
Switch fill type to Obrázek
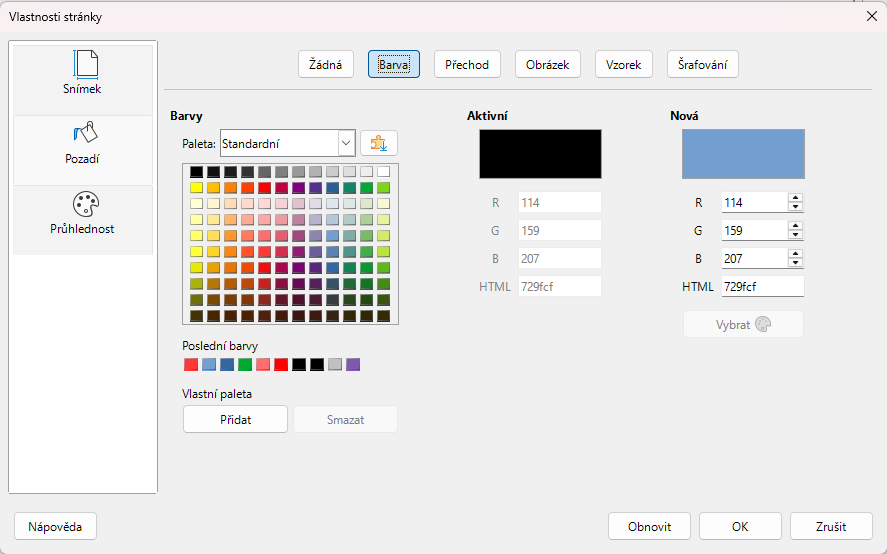[x=548, y=65]
